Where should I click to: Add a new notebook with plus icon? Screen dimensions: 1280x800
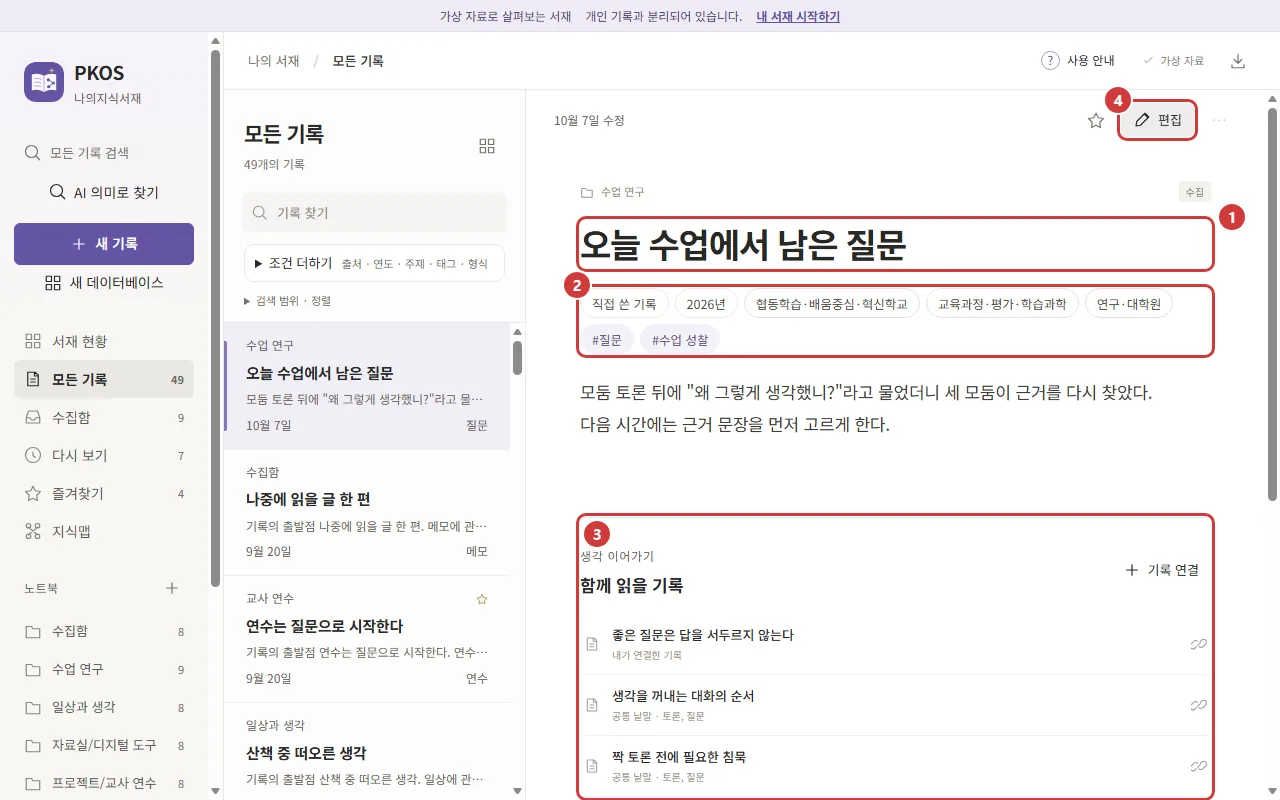(172, 588)
